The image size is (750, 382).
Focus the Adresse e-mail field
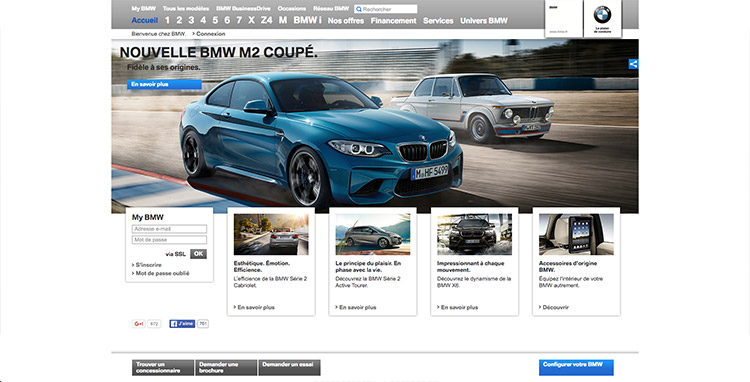coord(169,229)
